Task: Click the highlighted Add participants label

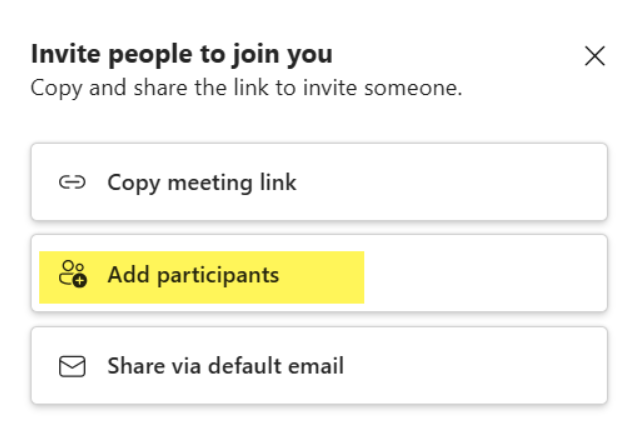Action: [193, 275]
